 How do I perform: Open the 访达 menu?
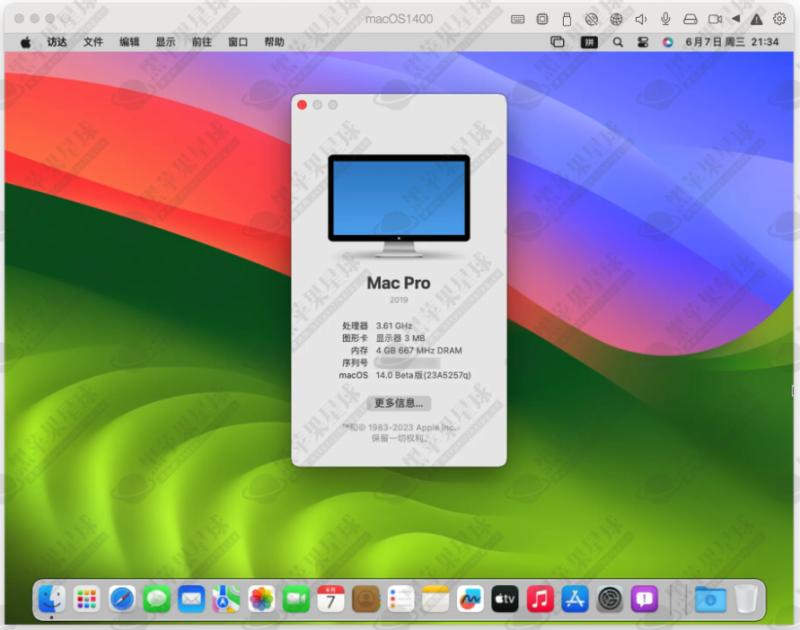pyautogui.click(x=57, y=42)
